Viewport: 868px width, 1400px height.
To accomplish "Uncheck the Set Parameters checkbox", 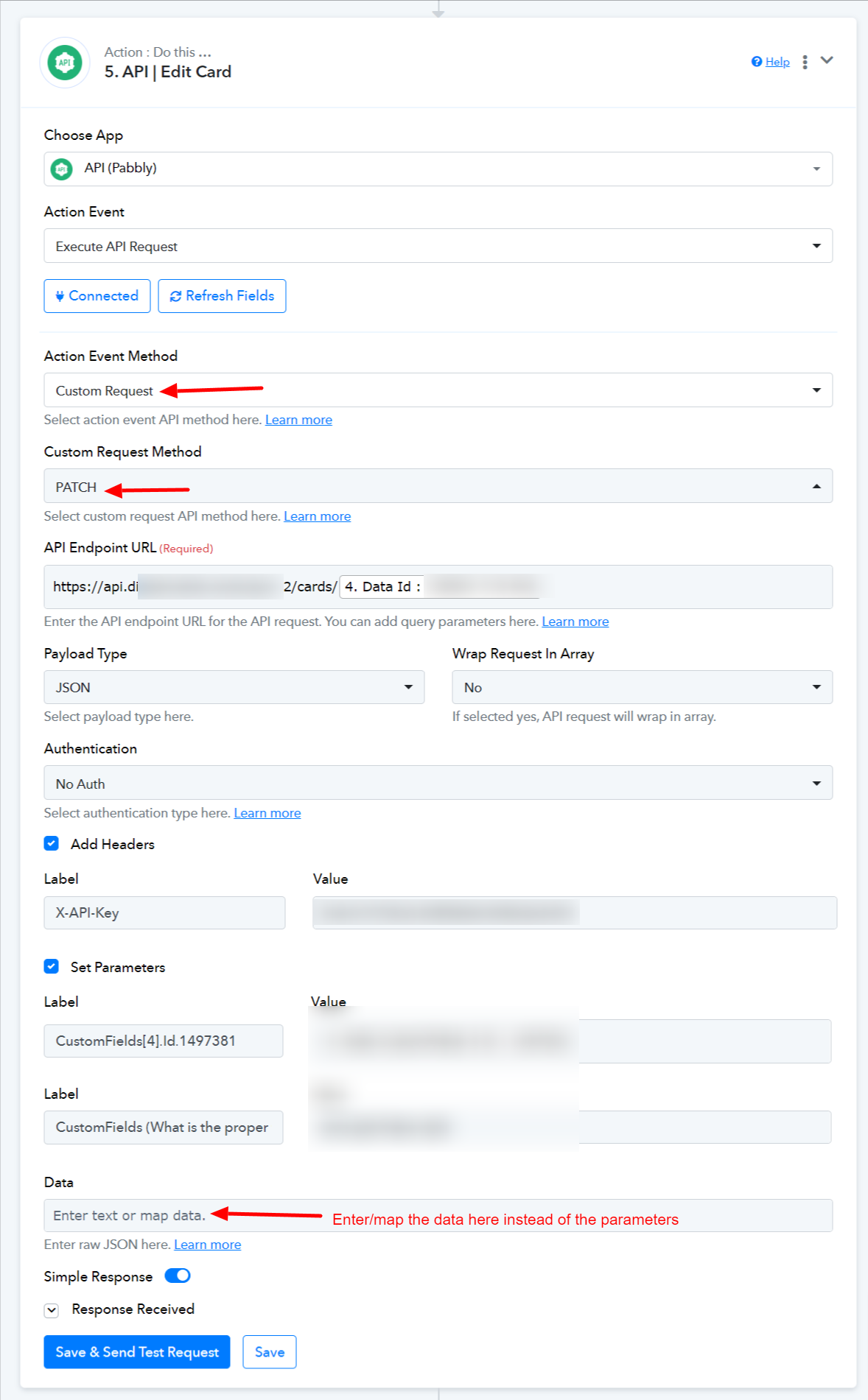I will point(52,967).
